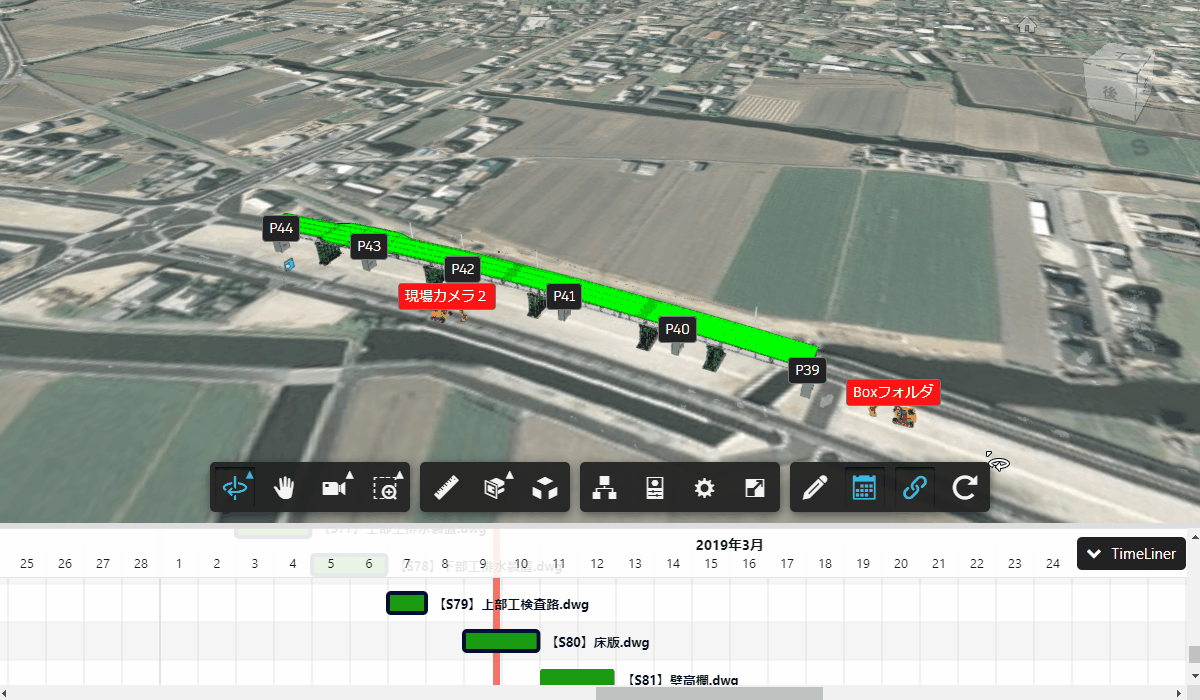Open the section analysis tool dropdown
1200x700 pixels.
(x=496, y=487)
